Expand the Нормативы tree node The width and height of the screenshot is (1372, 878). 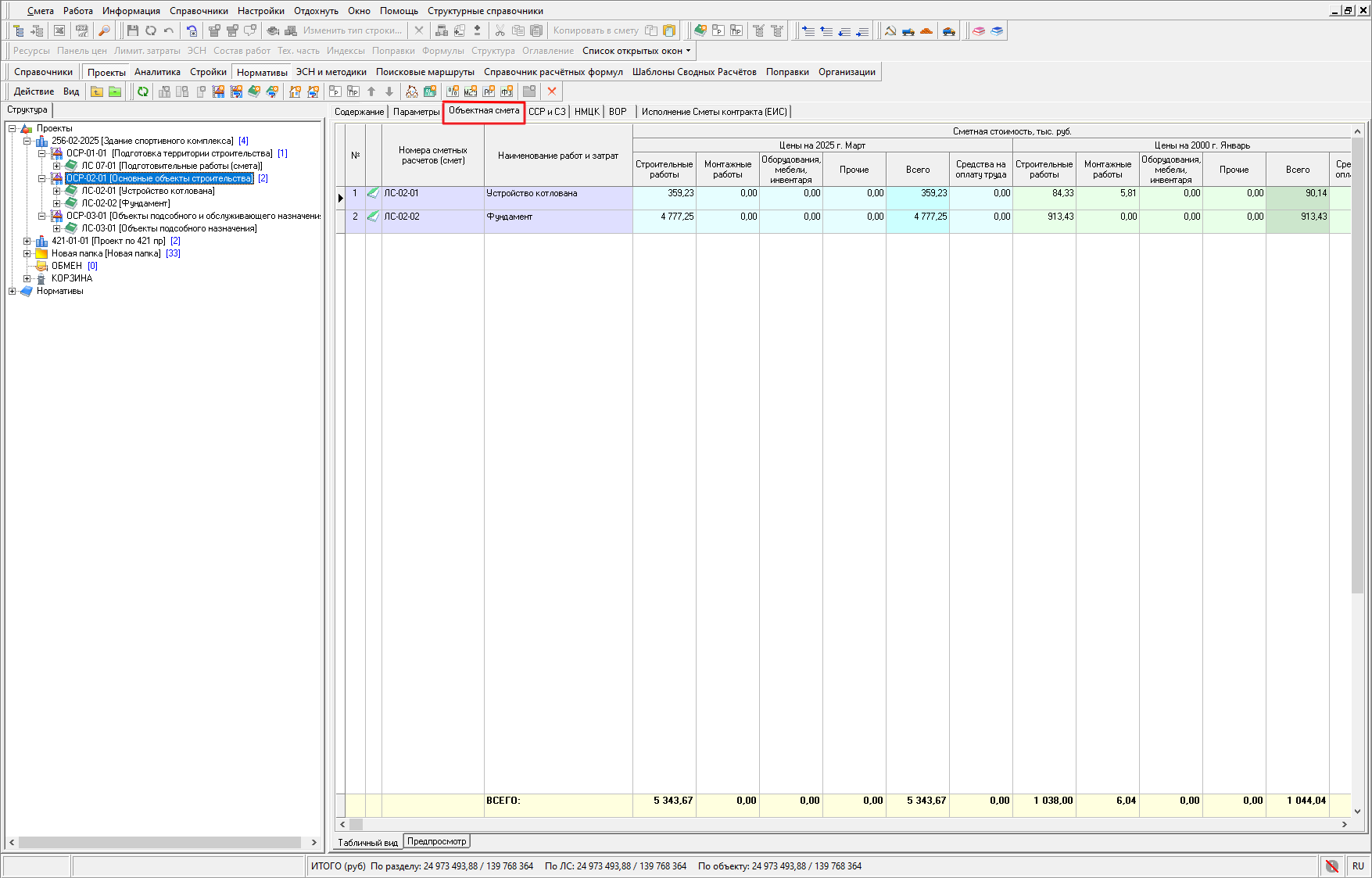[x=13, y=292]
